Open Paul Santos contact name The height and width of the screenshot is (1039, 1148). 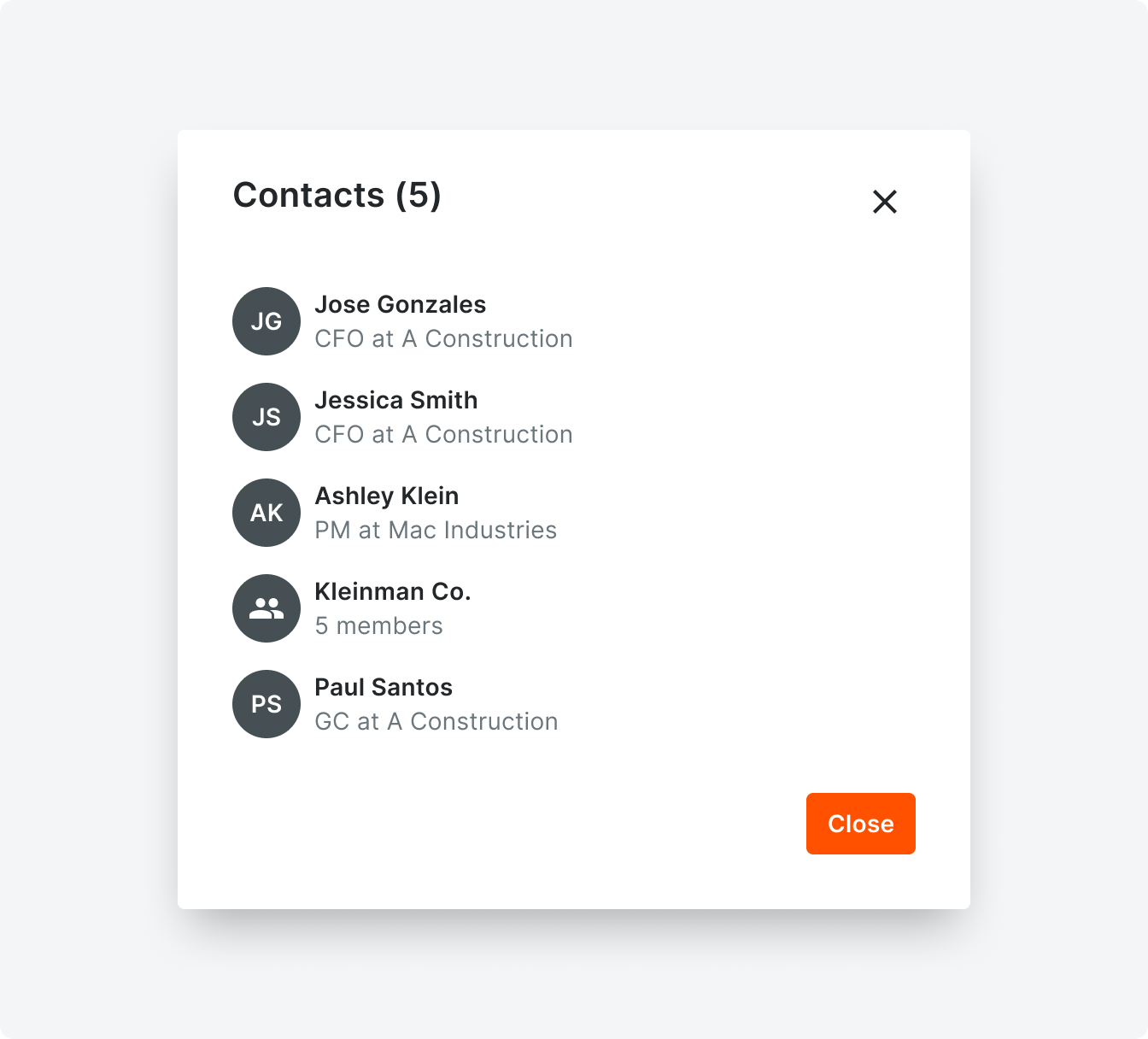click(x=384, y=688)
